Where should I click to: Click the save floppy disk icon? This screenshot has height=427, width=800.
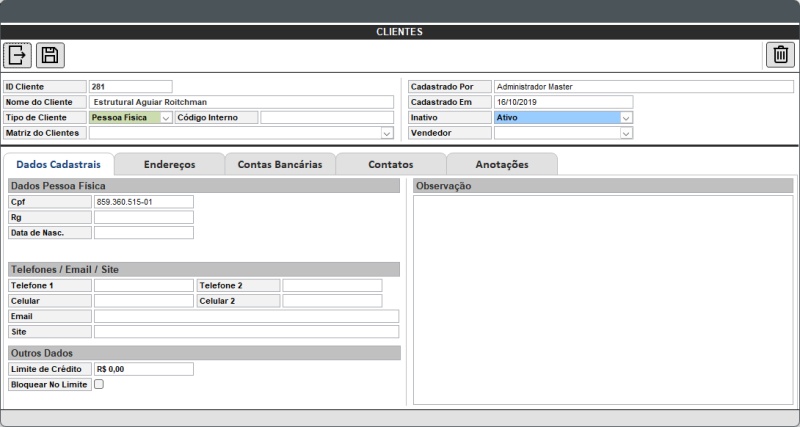point(50,56)
